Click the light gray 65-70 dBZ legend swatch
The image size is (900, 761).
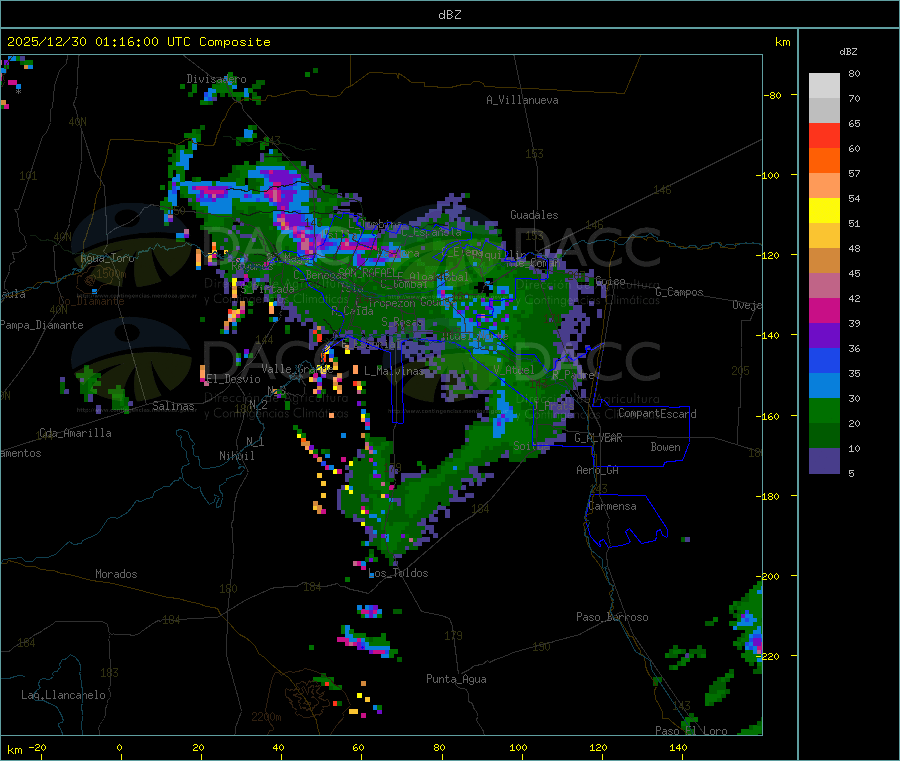824,111
